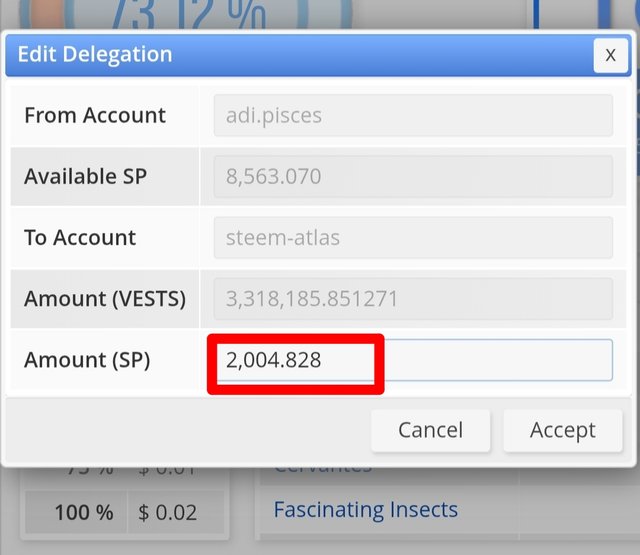Confirm delegation with the Accept button
This screenshot has height=555, width=640.
(562, 430)
